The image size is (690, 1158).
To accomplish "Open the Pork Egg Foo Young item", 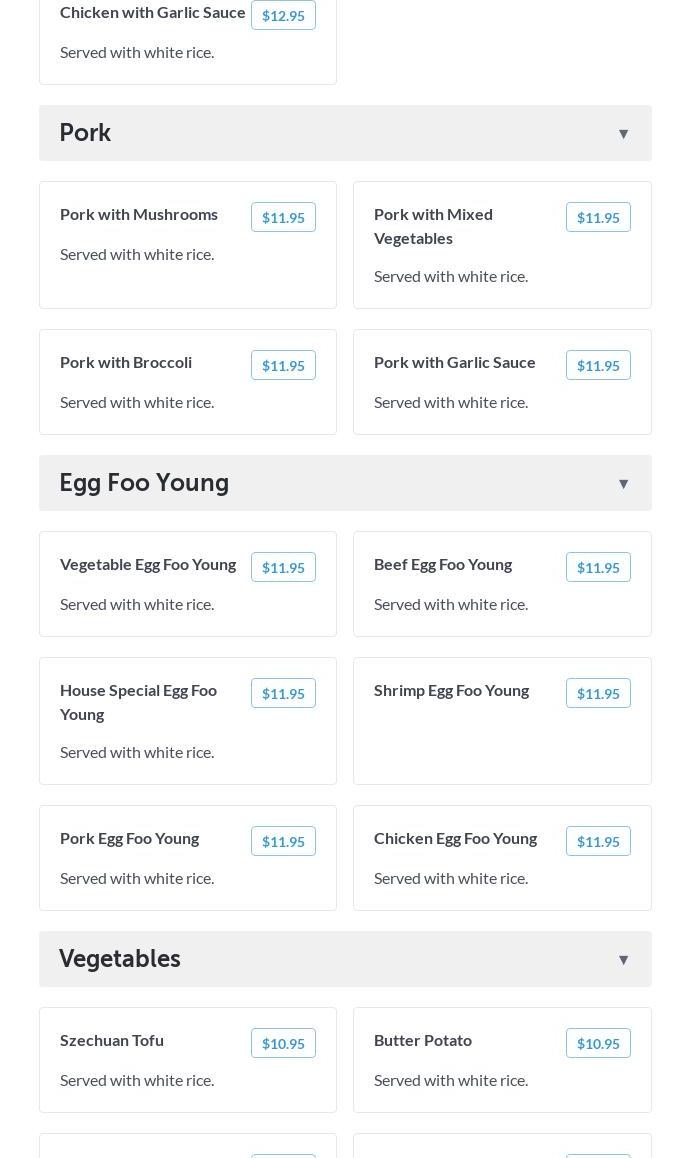I will pyautogui.click(x=129, y=838).
